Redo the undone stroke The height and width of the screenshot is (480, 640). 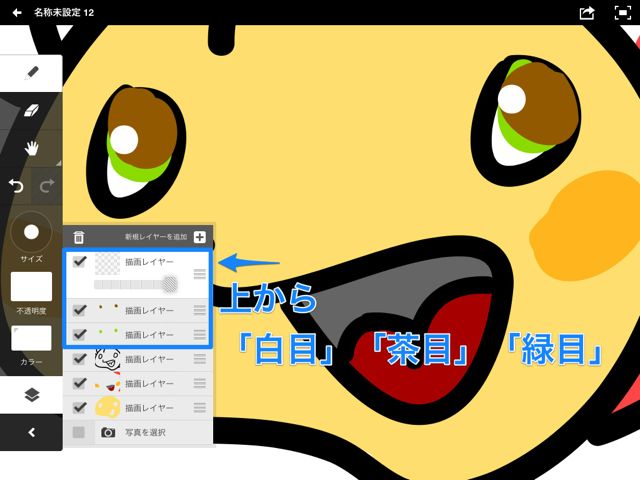47,186
